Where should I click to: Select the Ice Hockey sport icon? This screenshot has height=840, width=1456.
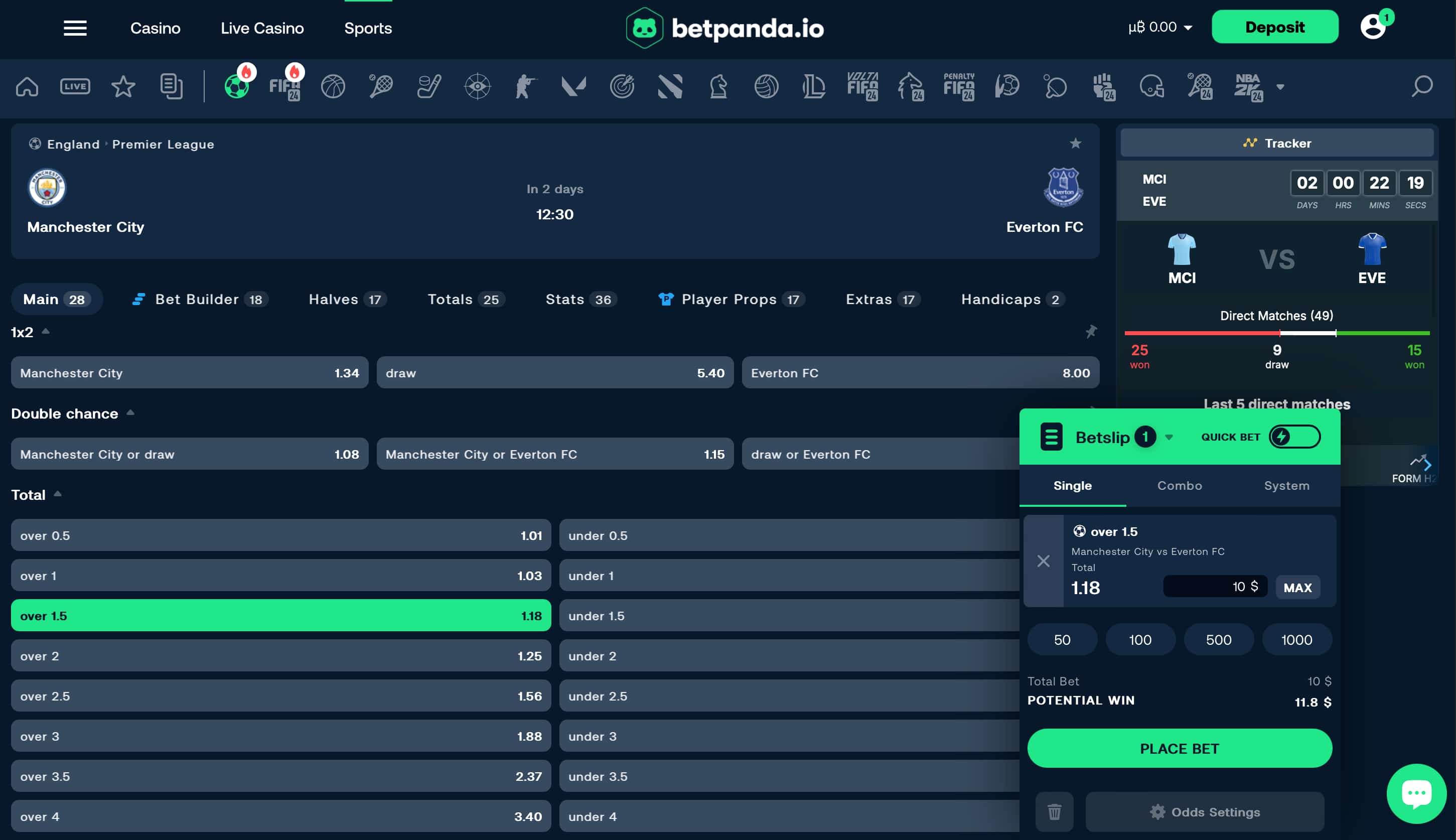coord(428,86)
